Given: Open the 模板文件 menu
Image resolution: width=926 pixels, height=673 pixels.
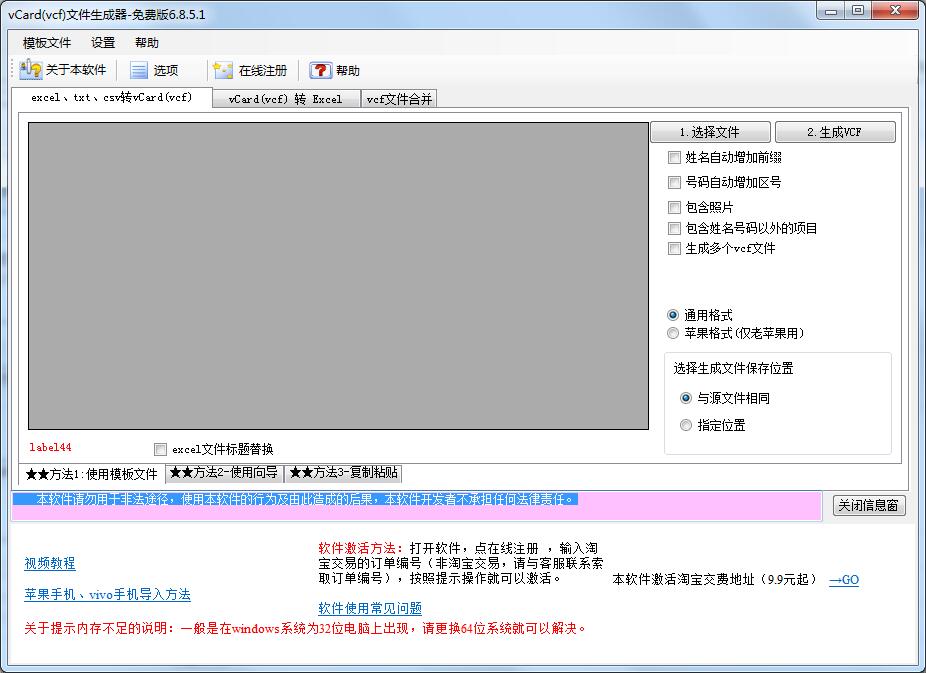Looking at the screenshot, I should [x=44, y=42].
